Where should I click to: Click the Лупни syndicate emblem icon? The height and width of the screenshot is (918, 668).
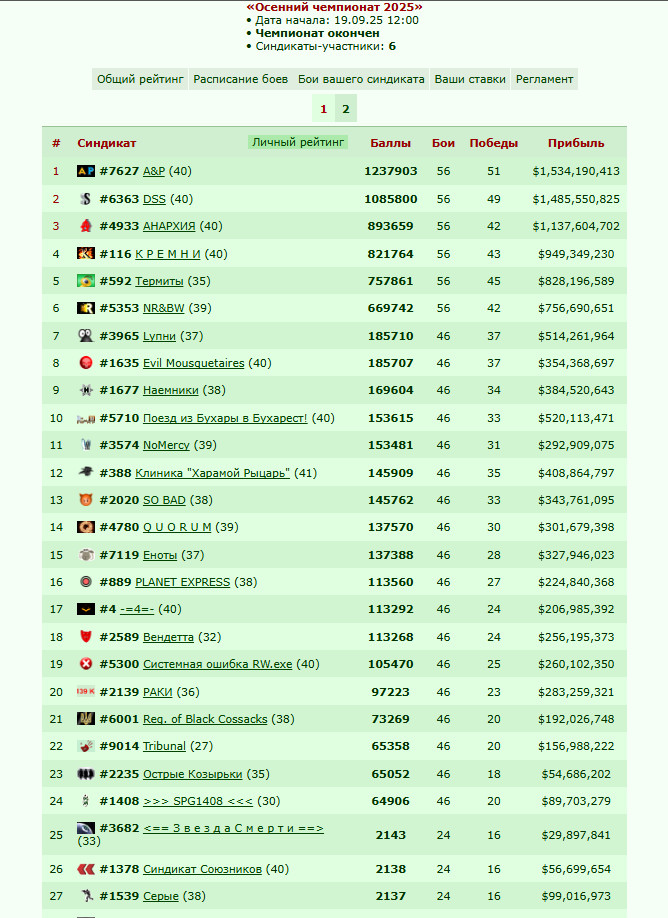86,335
